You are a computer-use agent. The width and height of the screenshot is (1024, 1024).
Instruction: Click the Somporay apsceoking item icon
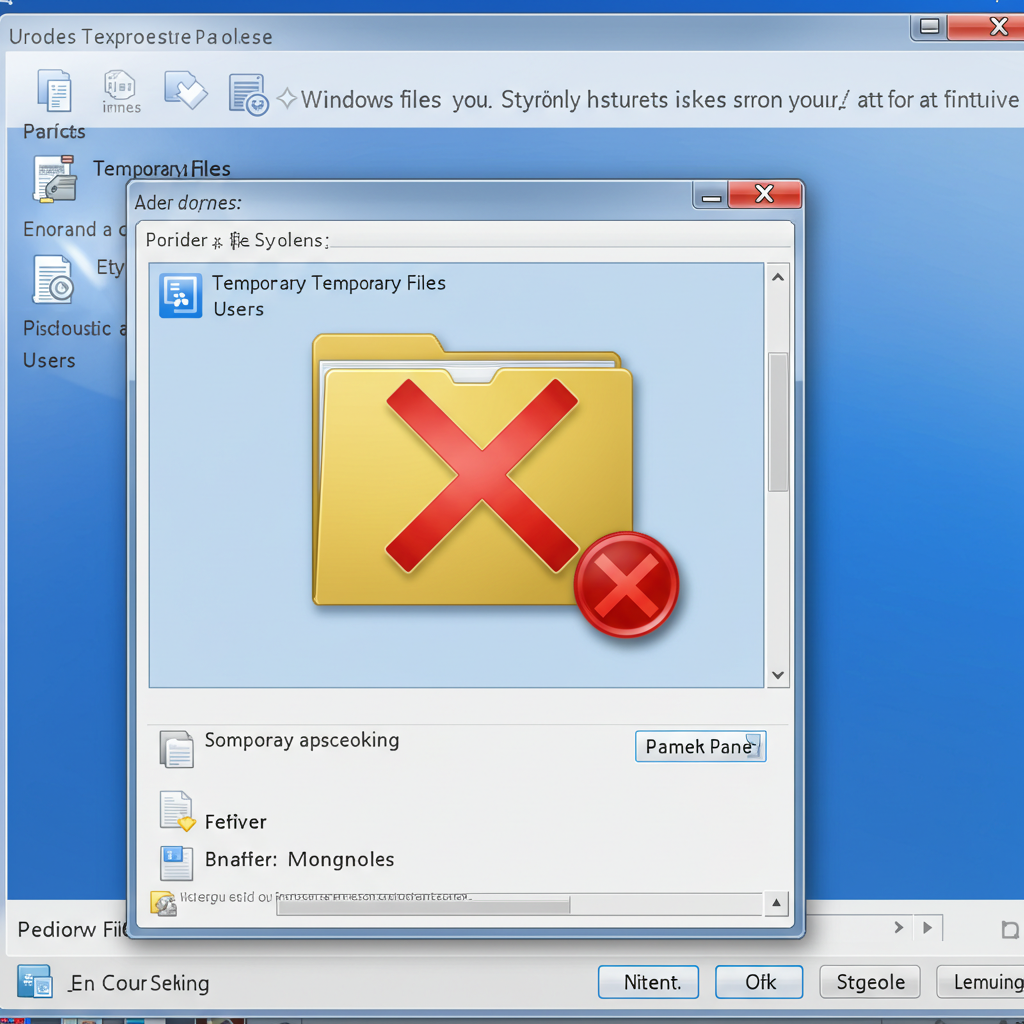click(x=177, y=748)
